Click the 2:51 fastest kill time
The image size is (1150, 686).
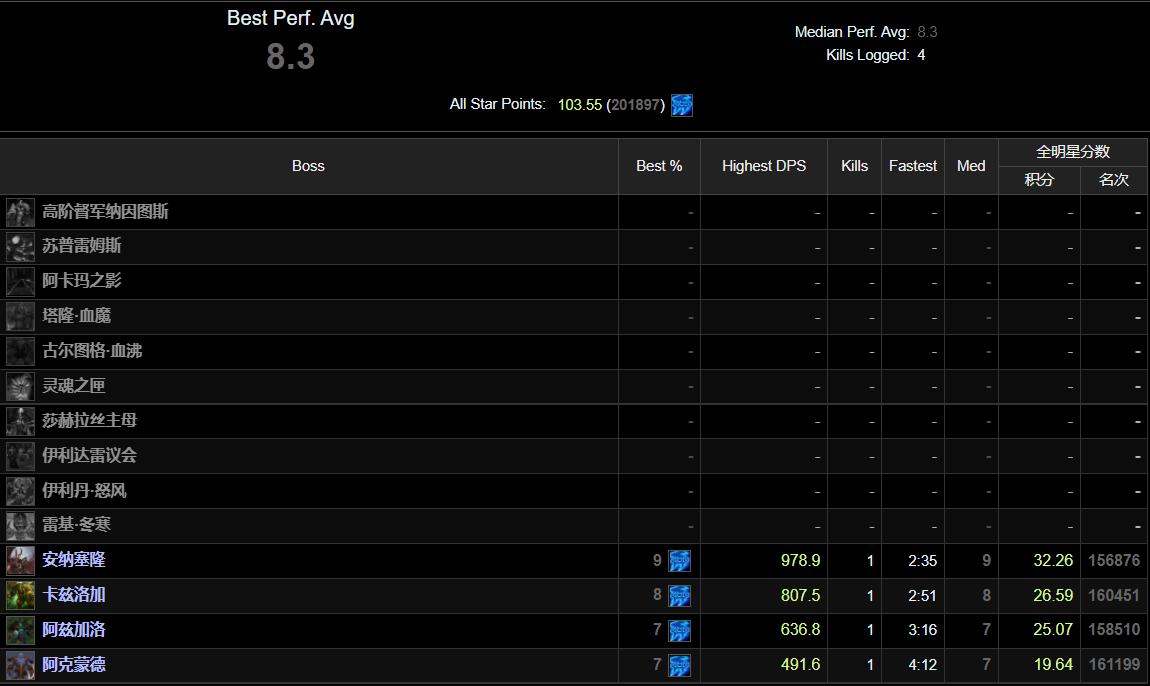(923, 595)
